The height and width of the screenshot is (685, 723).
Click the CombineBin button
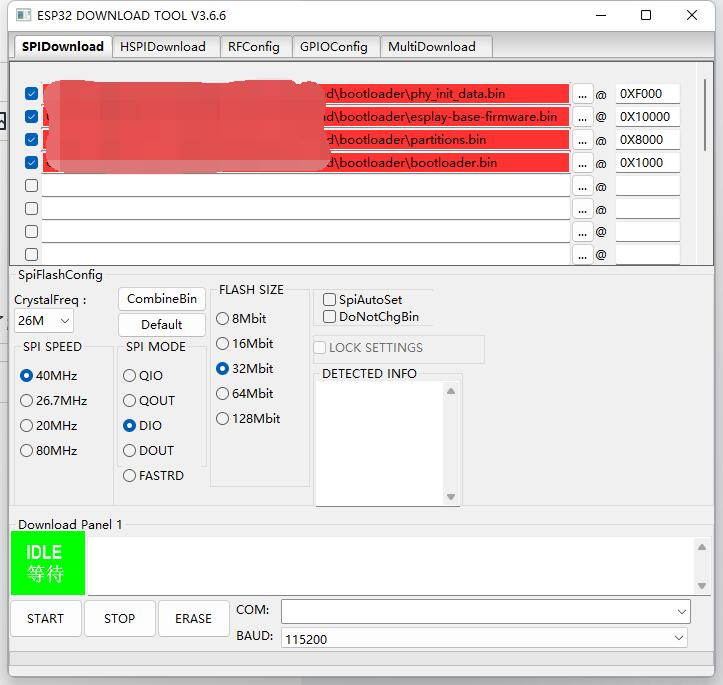(162, 299)
